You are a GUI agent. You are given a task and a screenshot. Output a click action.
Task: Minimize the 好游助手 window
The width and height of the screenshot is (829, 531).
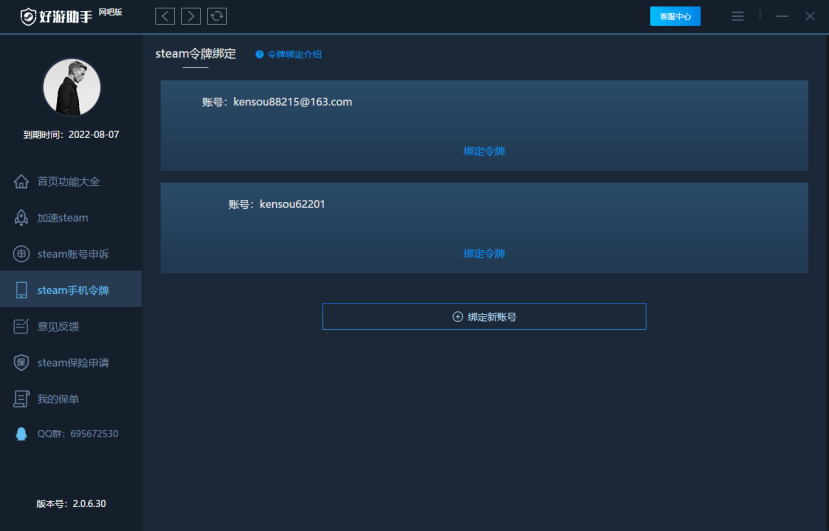tap(782, 16)
